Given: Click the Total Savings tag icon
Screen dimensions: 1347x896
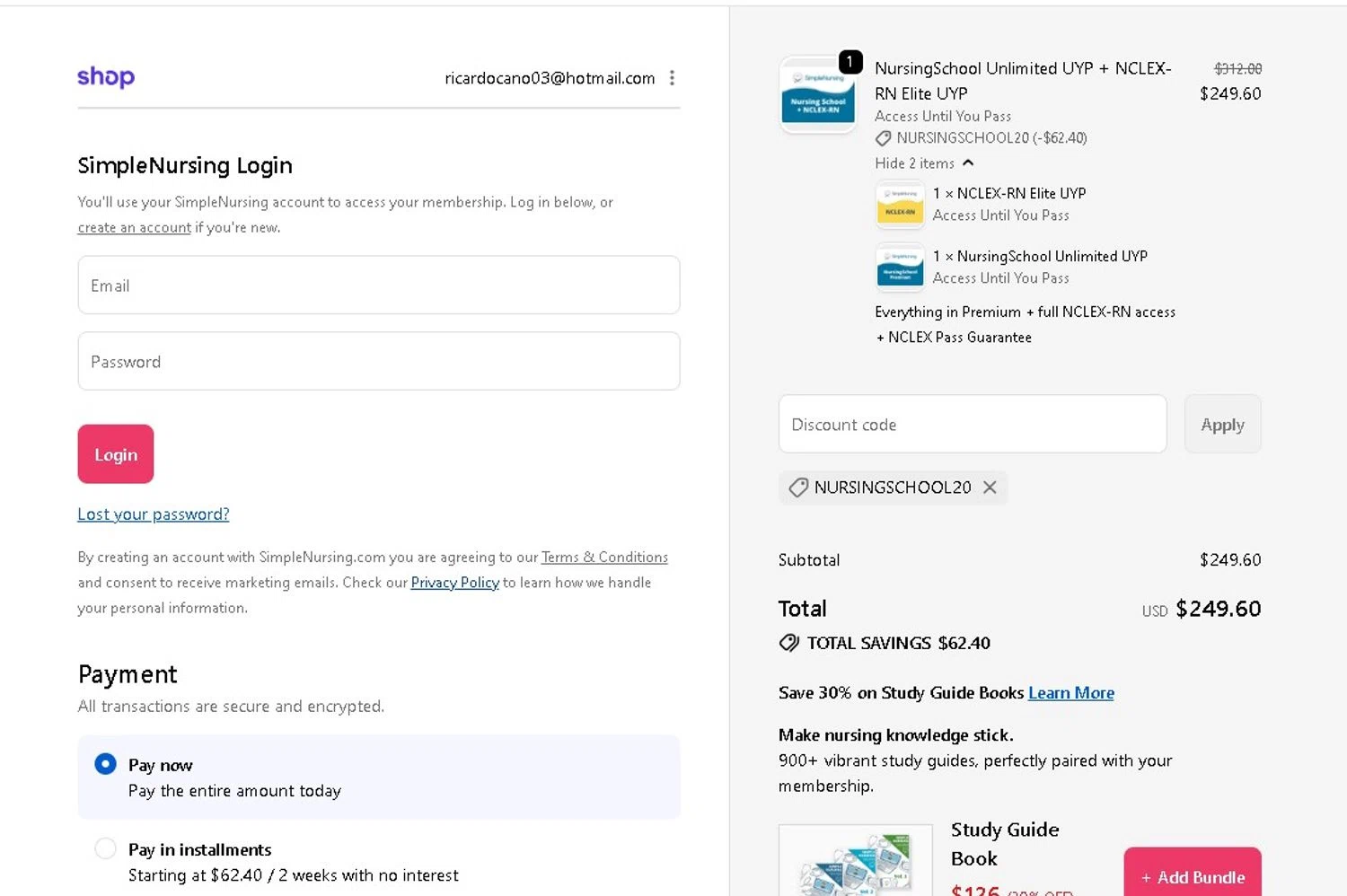Looking at the screenshot, I should tap(789, 643).
